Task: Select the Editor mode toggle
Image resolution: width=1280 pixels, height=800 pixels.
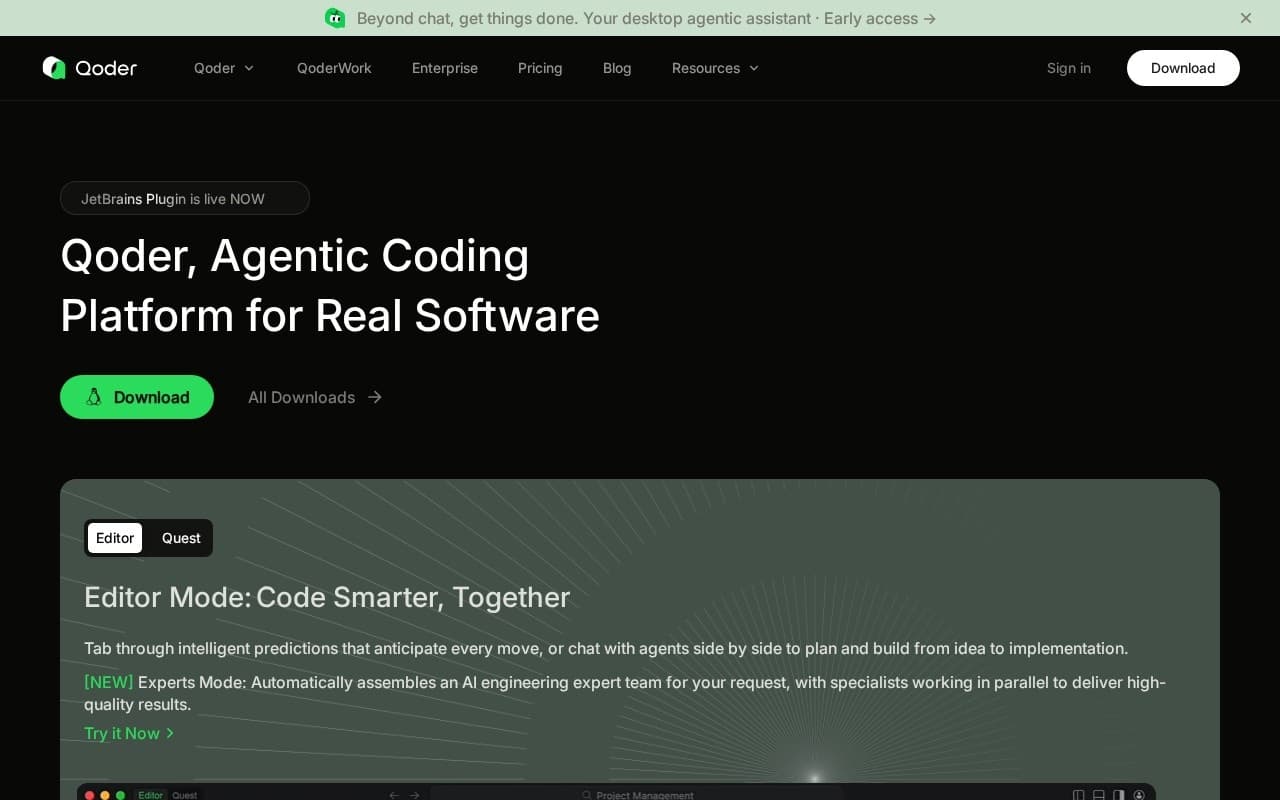Action: click(115, 538)
